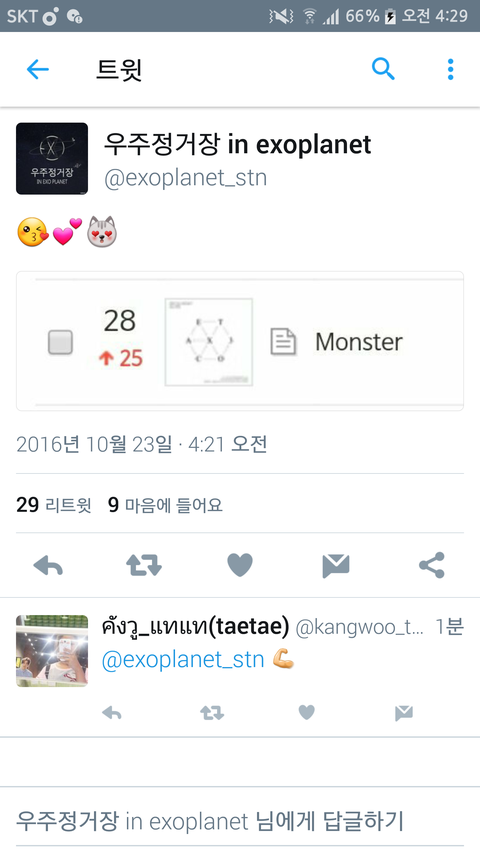Open 우주정거장 in exoplanet profile avatar

point(52,158)
